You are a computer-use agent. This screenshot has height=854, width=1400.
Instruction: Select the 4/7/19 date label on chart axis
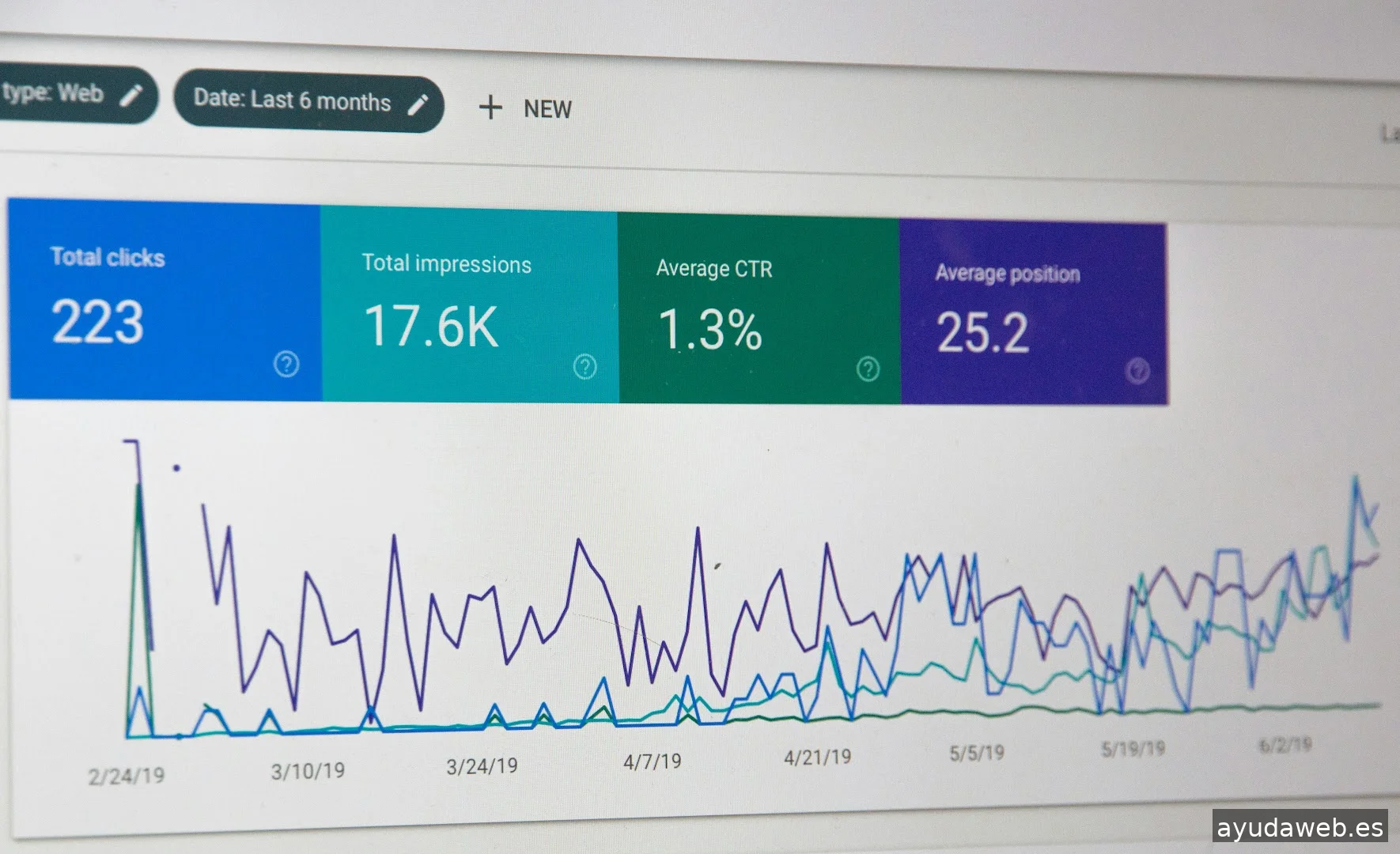(652, 761)
